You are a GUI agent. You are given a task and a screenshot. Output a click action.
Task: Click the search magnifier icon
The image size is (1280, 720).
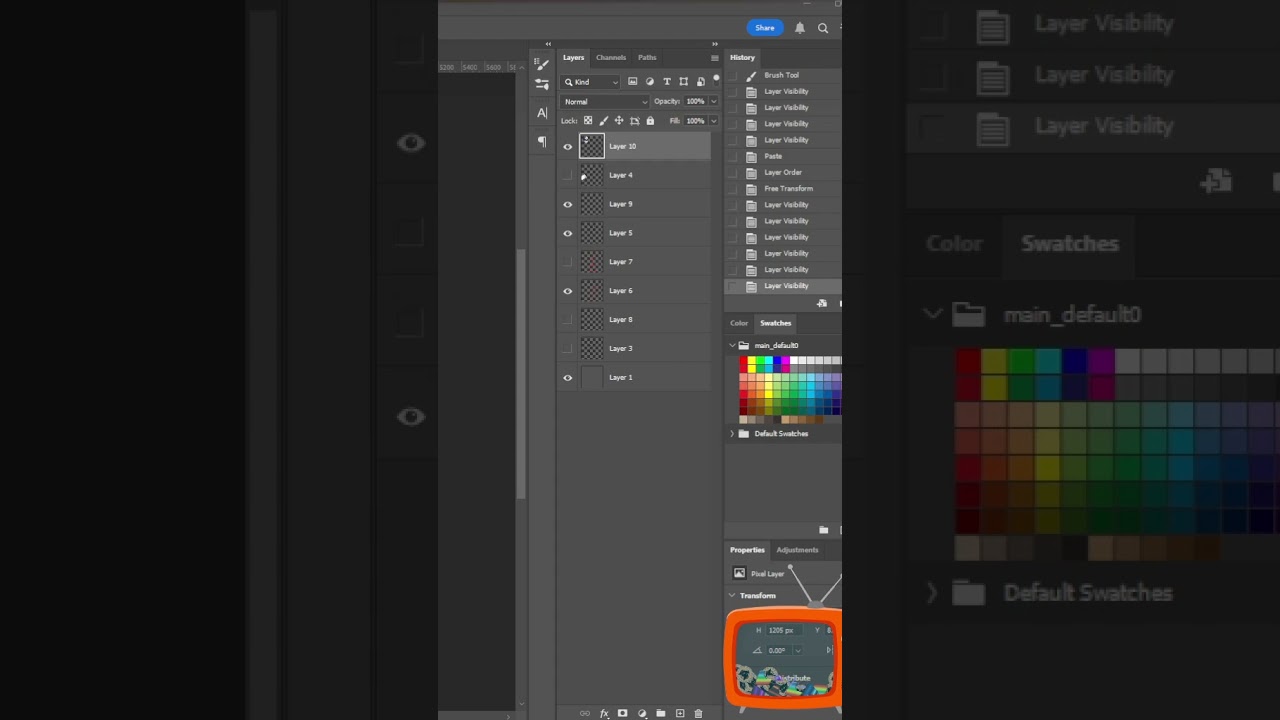823,28
